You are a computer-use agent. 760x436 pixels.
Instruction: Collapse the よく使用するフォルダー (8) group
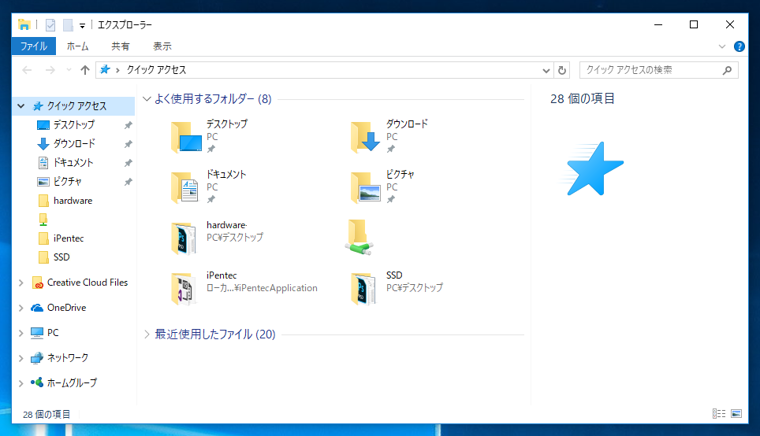pos(147,99)
